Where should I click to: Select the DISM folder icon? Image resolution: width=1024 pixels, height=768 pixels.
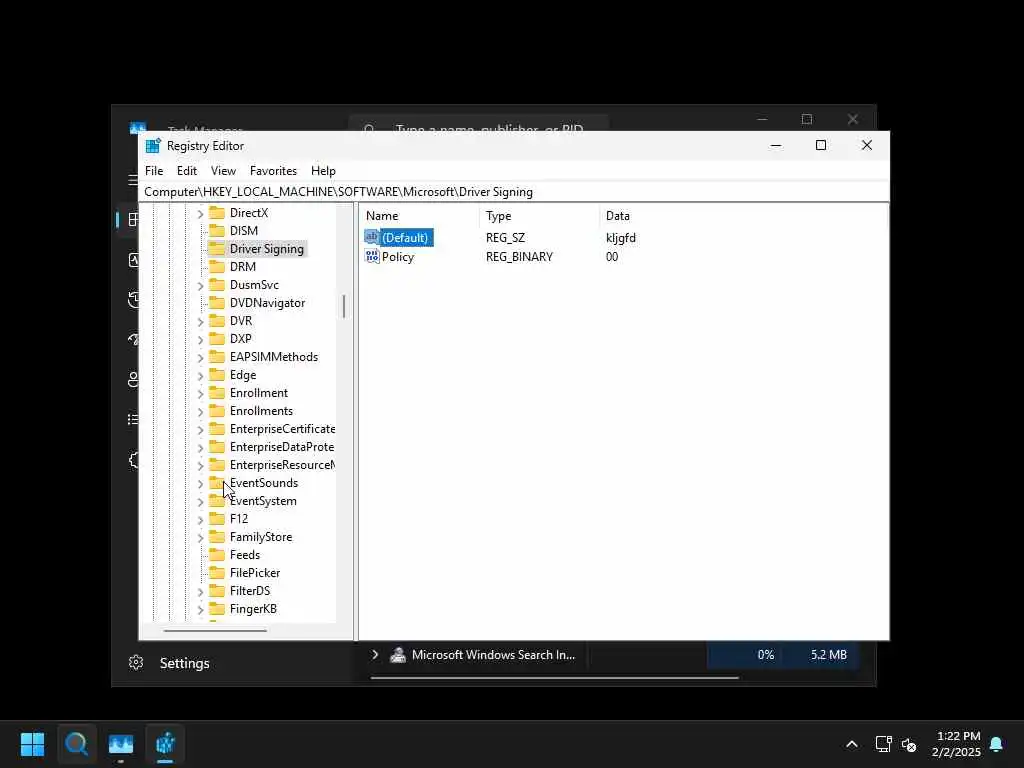click(x=217, y=231)
